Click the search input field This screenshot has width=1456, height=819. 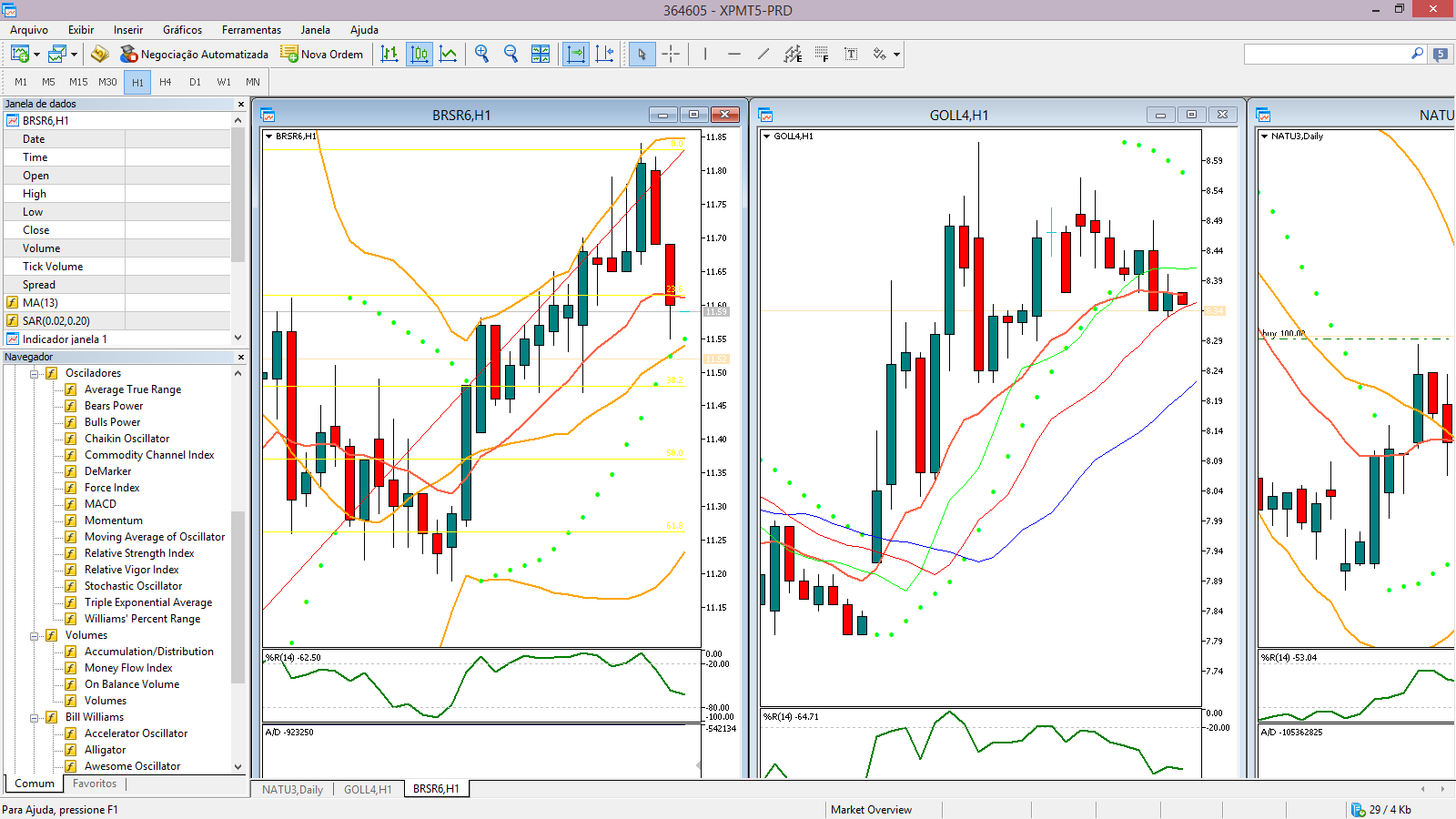click(1329, 54)
